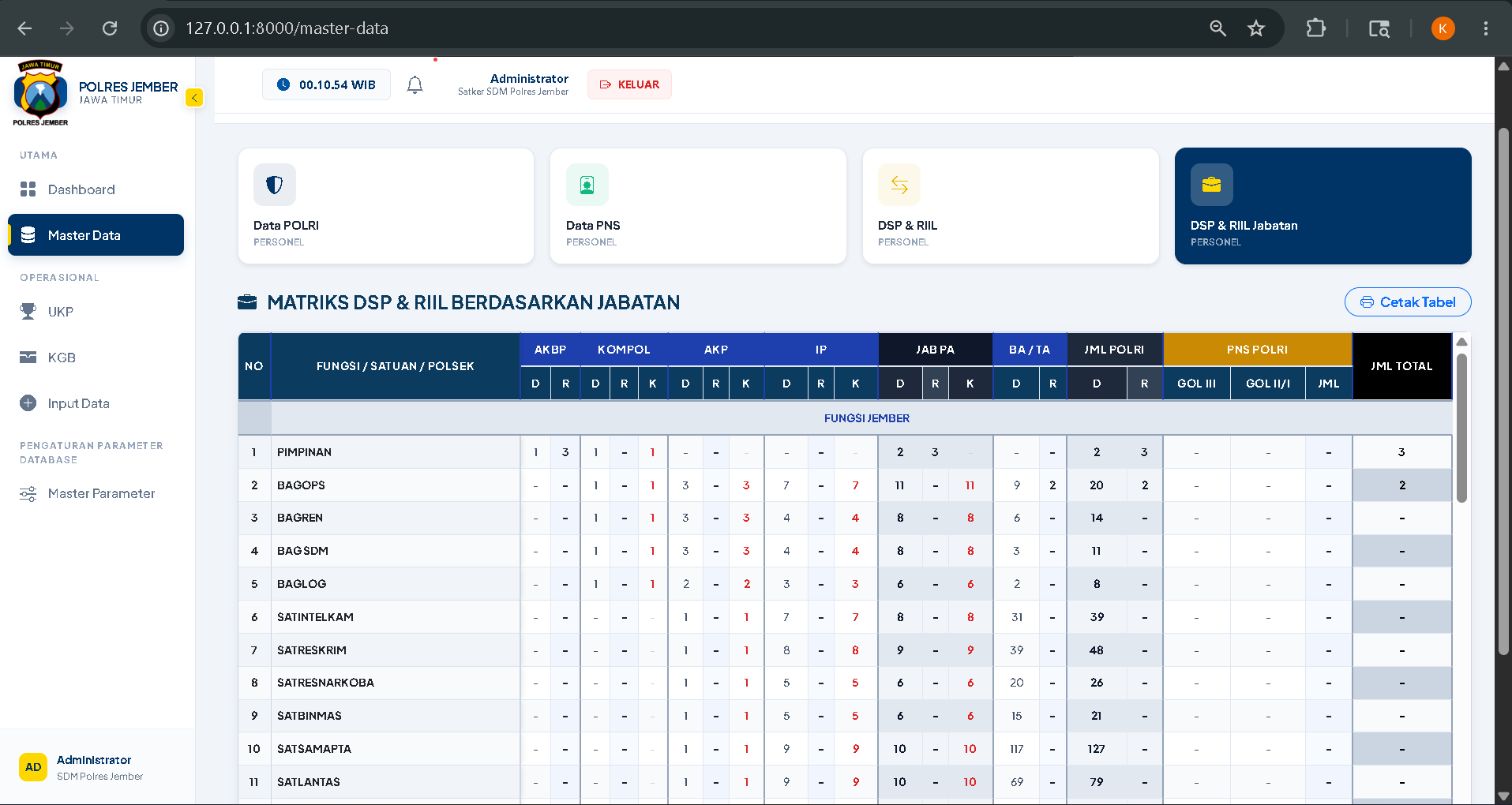
Task: Open the browser extensions puzzle icon
Action: (1315, 28)
